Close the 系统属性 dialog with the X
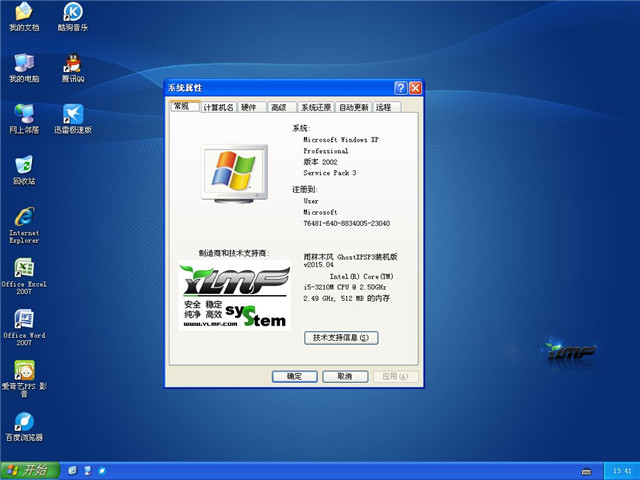Viewport: 640px width, 480px height. (x=416, y=88)
